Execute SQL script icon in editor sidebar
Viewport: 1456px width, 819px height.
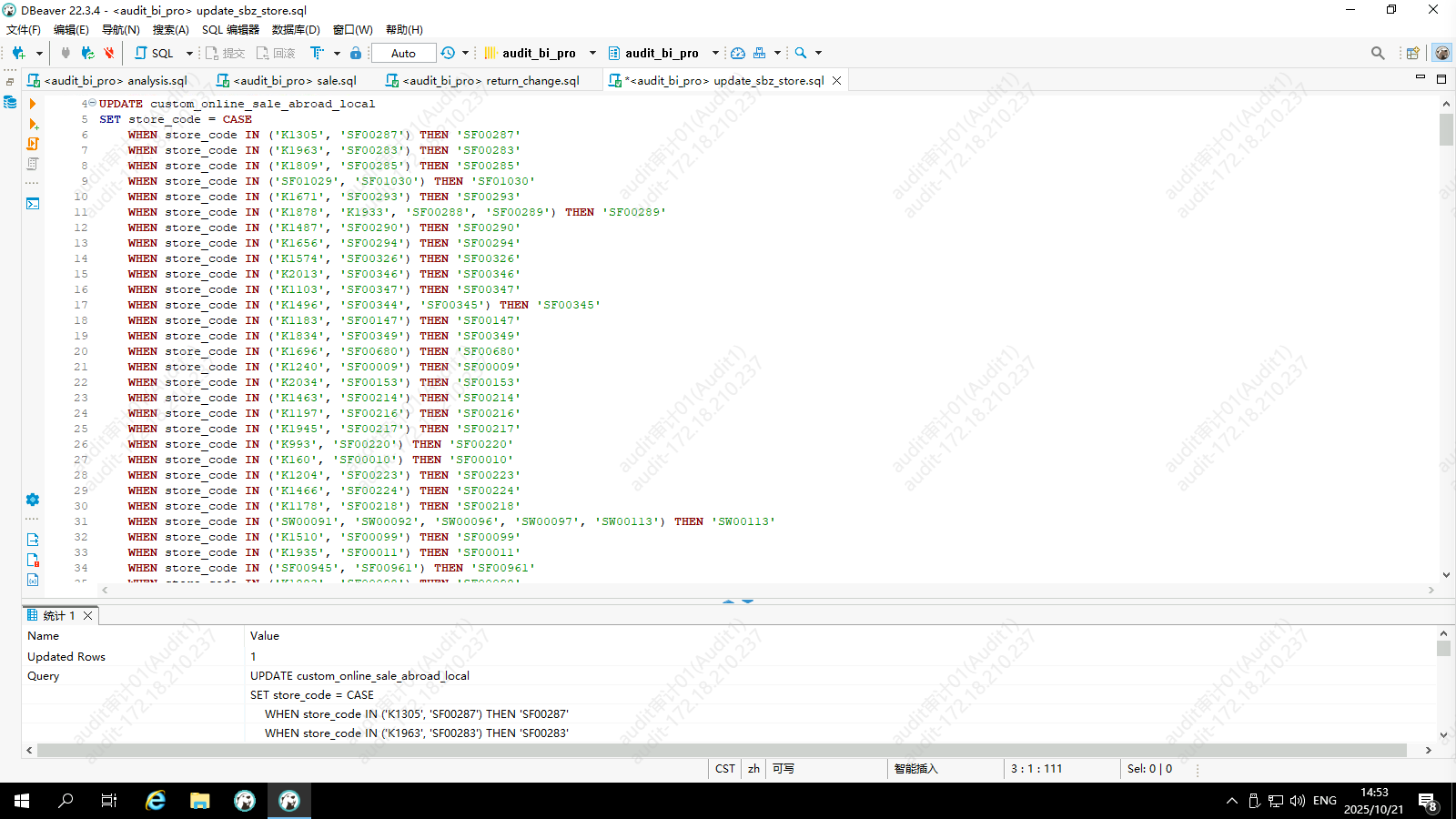33,124
